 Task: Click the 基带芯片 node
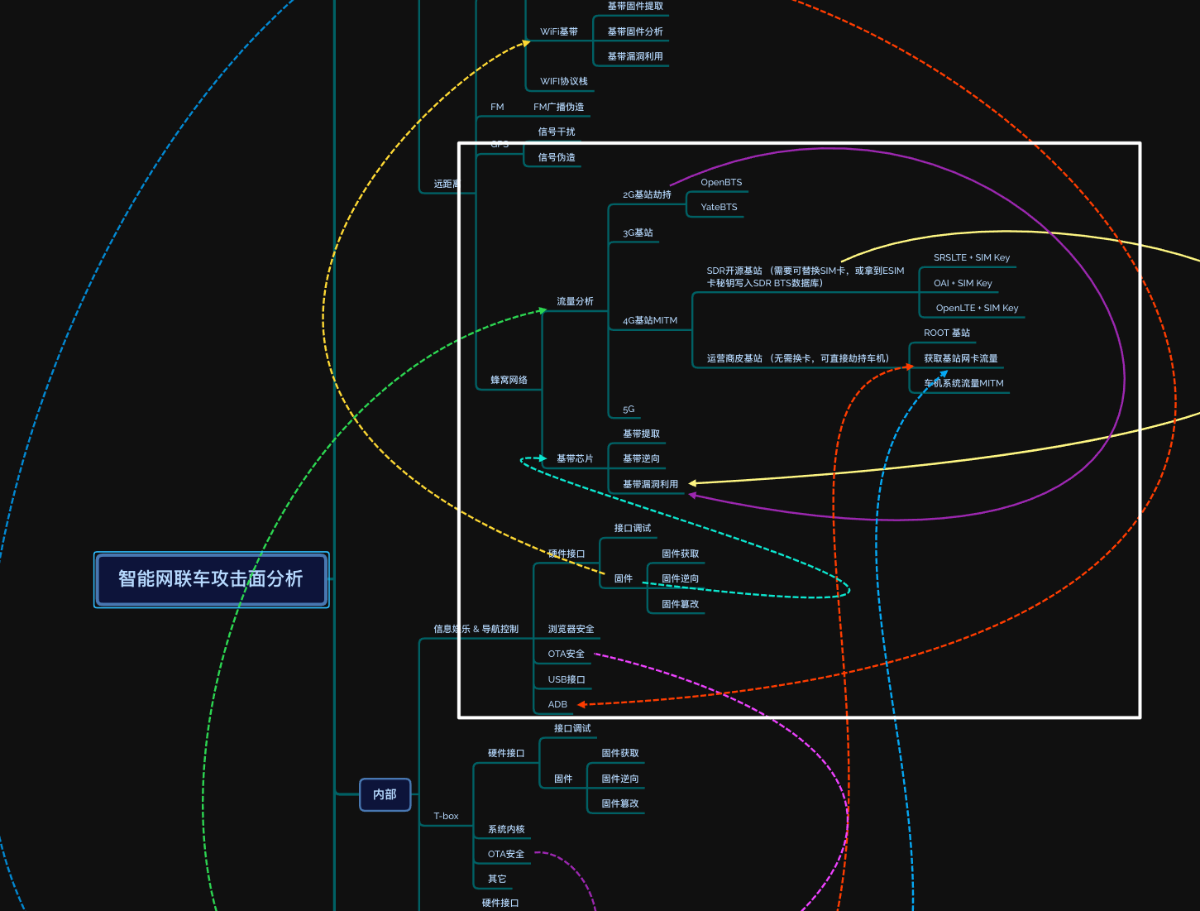point(575,459)
